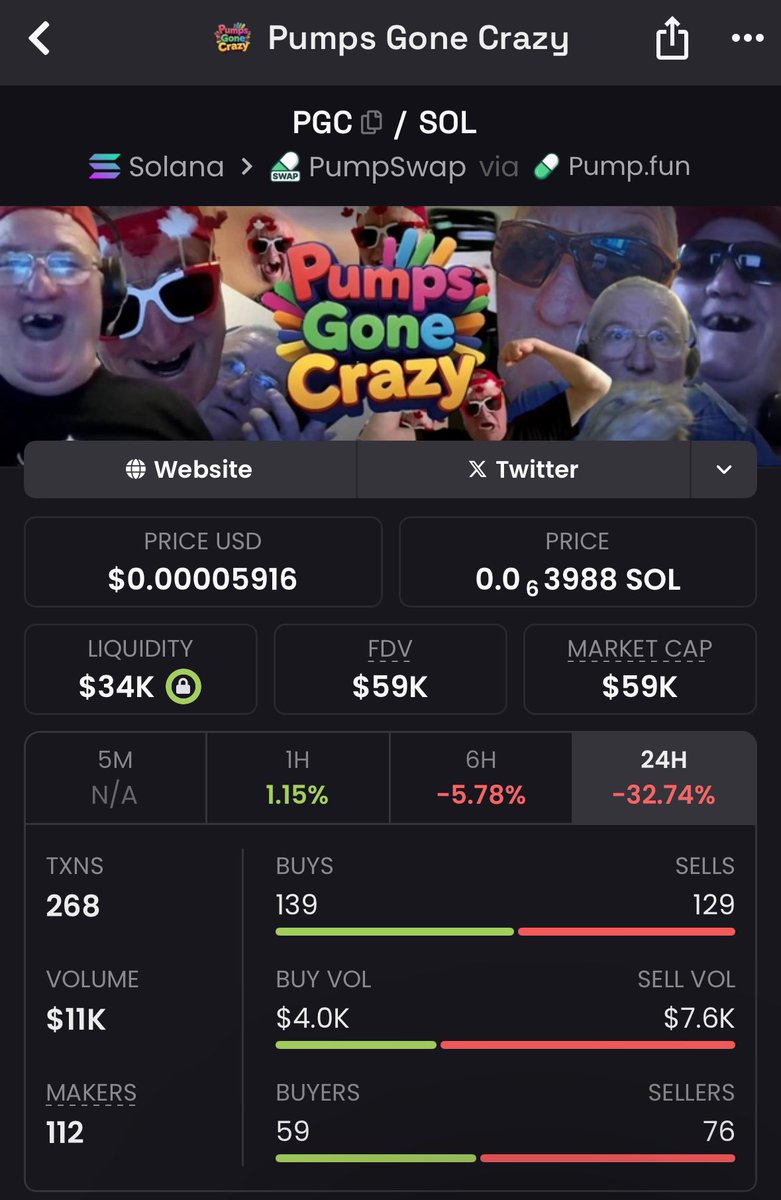The height and width of the screenshot is (1200, 781).
Task: Tap the Solana chain logo
Action: click(x=104, y=166)
